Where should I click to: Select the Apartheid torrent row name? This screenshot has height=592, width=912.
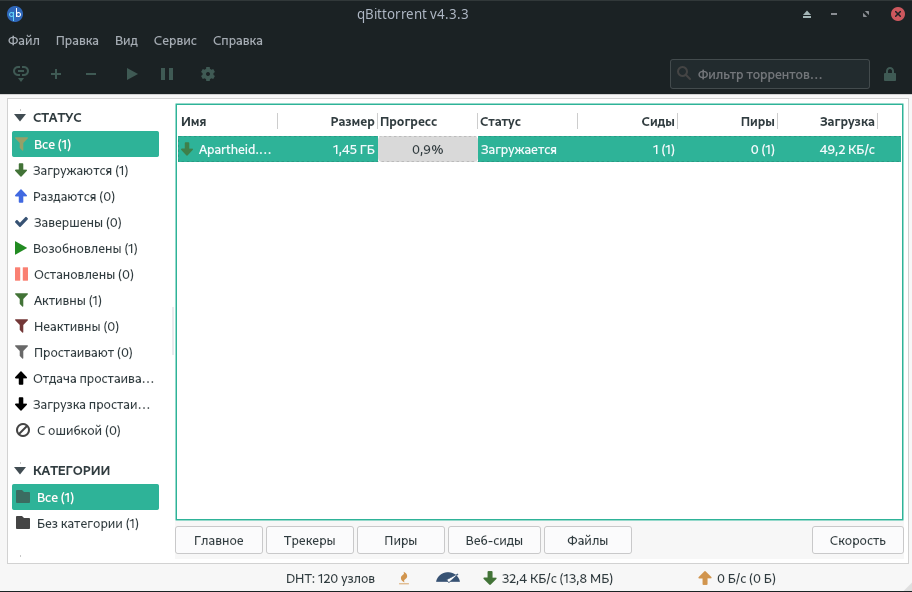235,149
